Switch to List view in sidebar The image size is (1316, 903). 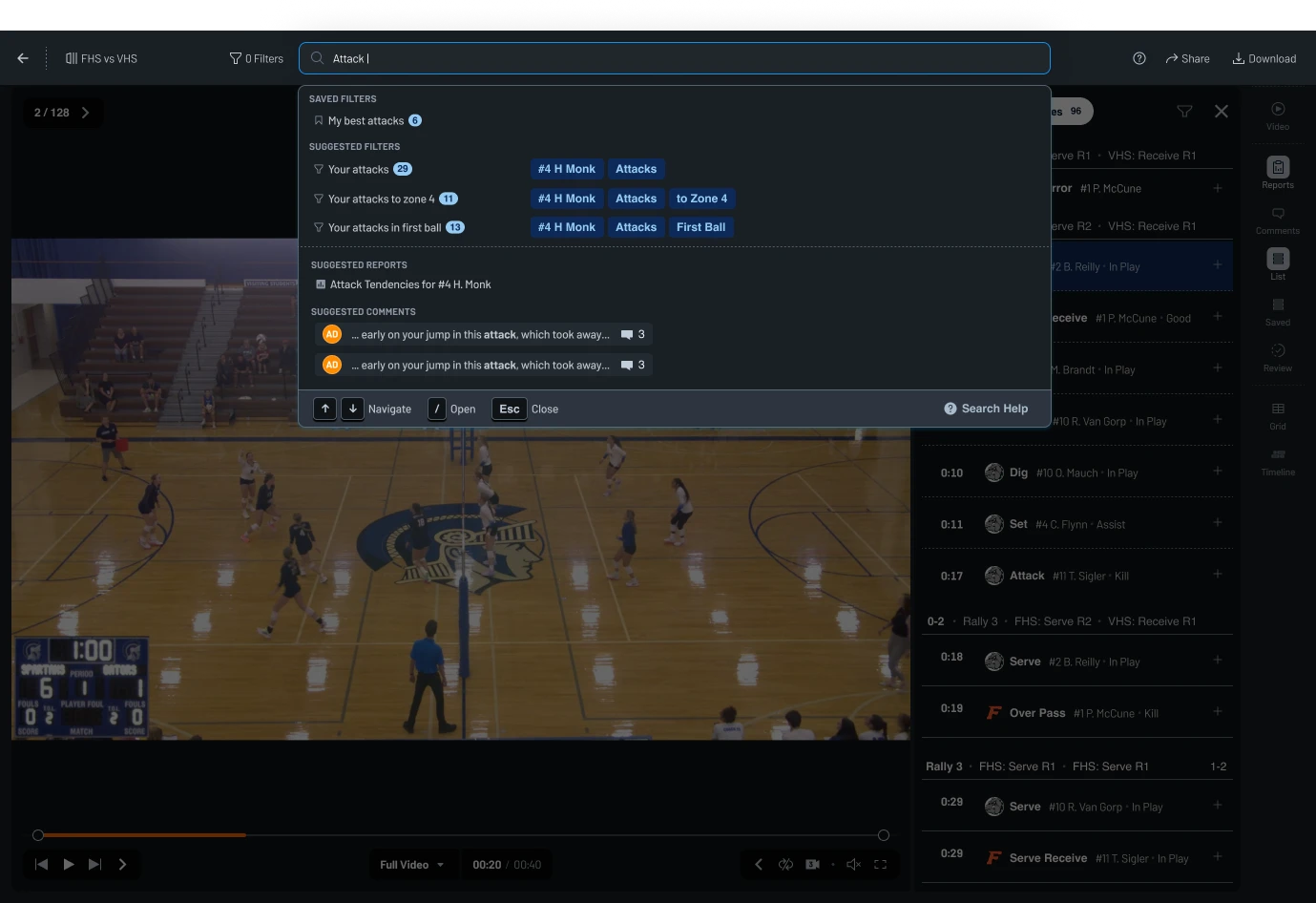(1278, 264)
